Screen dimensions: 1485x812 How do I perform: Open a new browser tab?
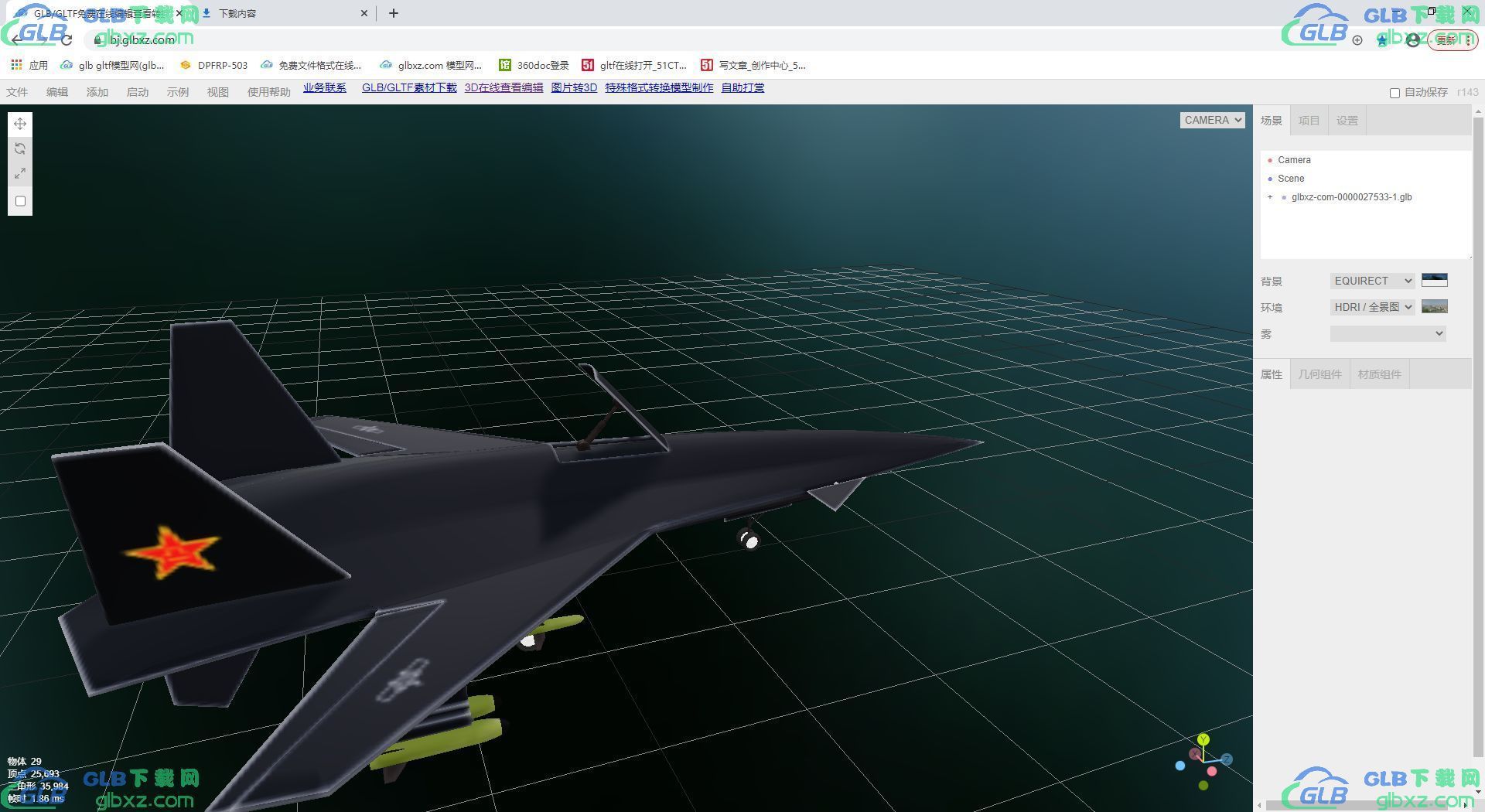pyautogui.click(x=394, y=13)
